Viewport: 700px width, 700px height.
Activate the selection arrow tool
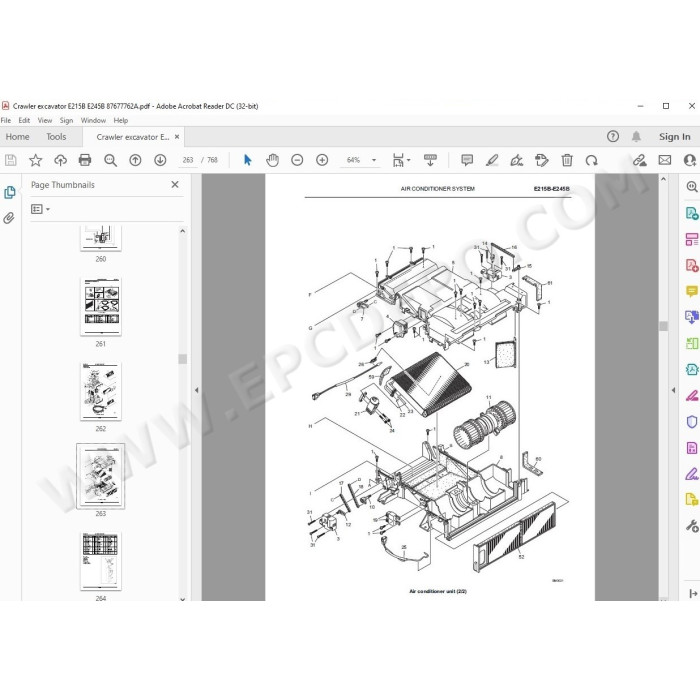point(248,160)
